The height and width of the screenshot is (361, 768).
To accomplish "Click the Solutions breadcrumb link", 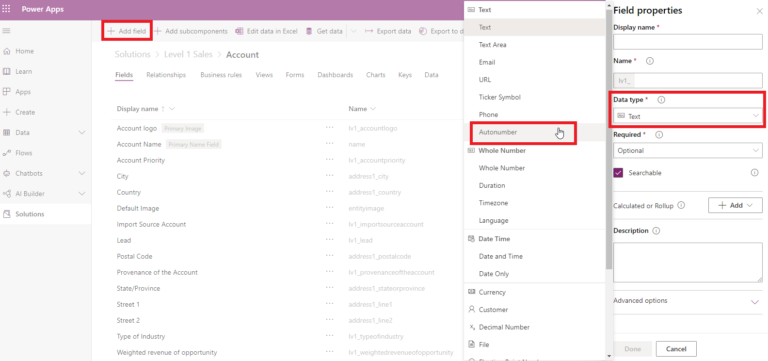I will [132, 54].
